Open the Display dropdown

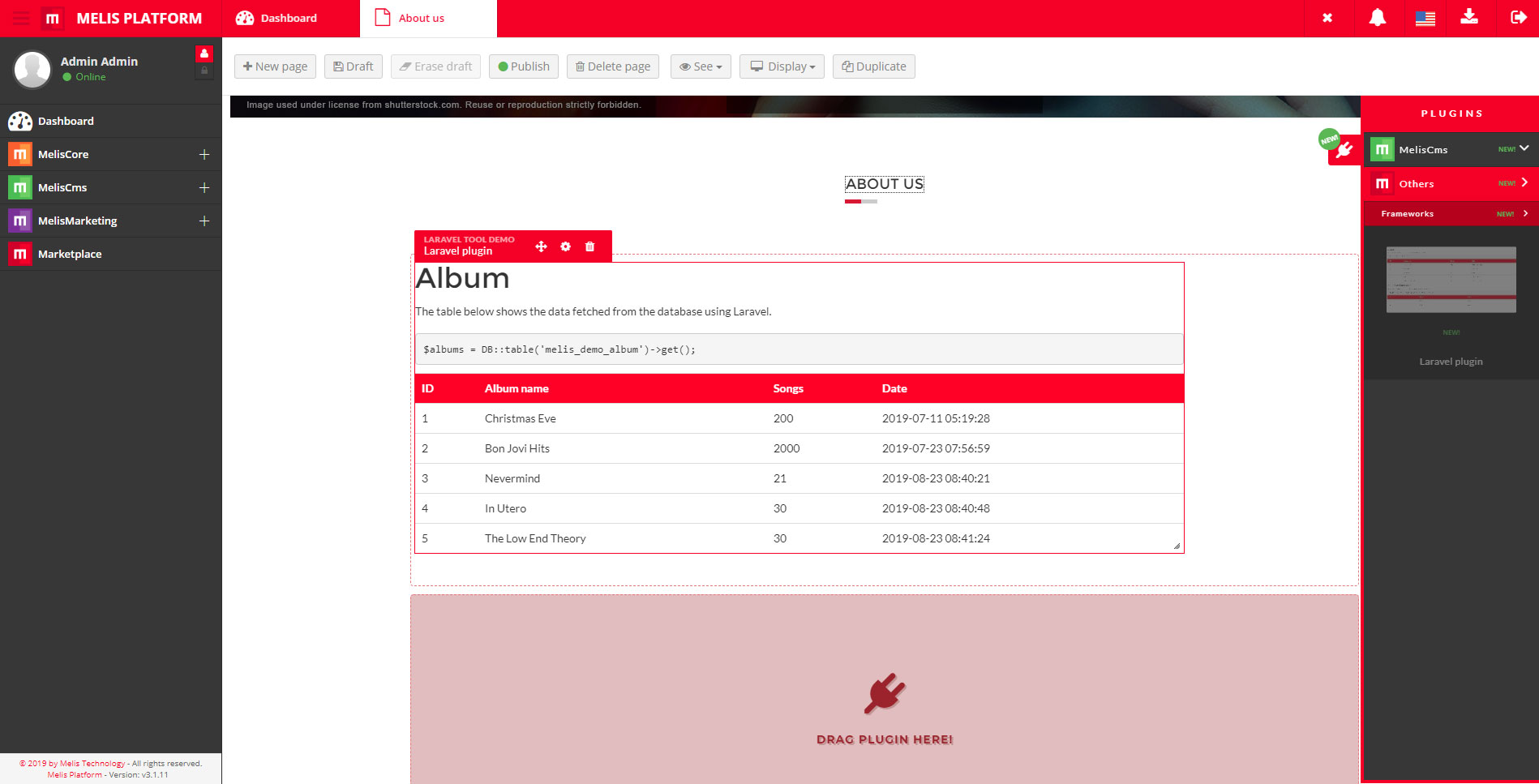click(782, 66)
